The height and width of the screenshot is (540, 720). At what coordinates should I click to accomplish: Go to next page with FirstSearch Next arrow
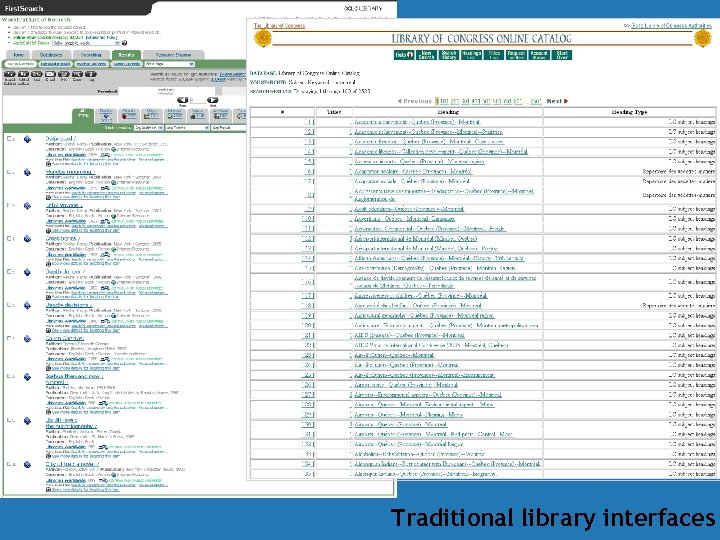(x=213, y=100)
